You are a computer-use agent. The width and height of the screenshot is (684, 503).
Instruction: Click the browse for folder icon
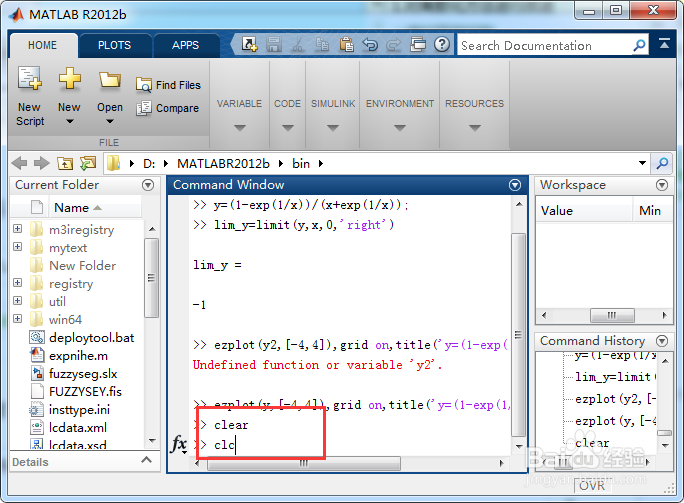tap(88, 163)
